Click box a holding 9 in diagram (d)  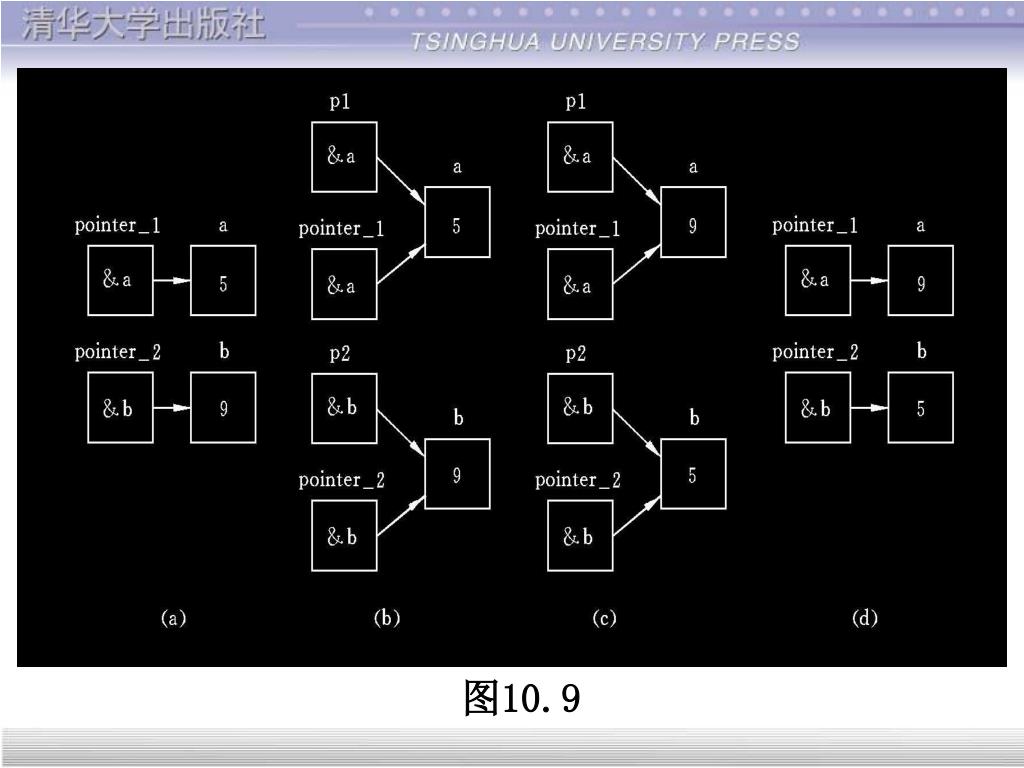pos(921,280)
